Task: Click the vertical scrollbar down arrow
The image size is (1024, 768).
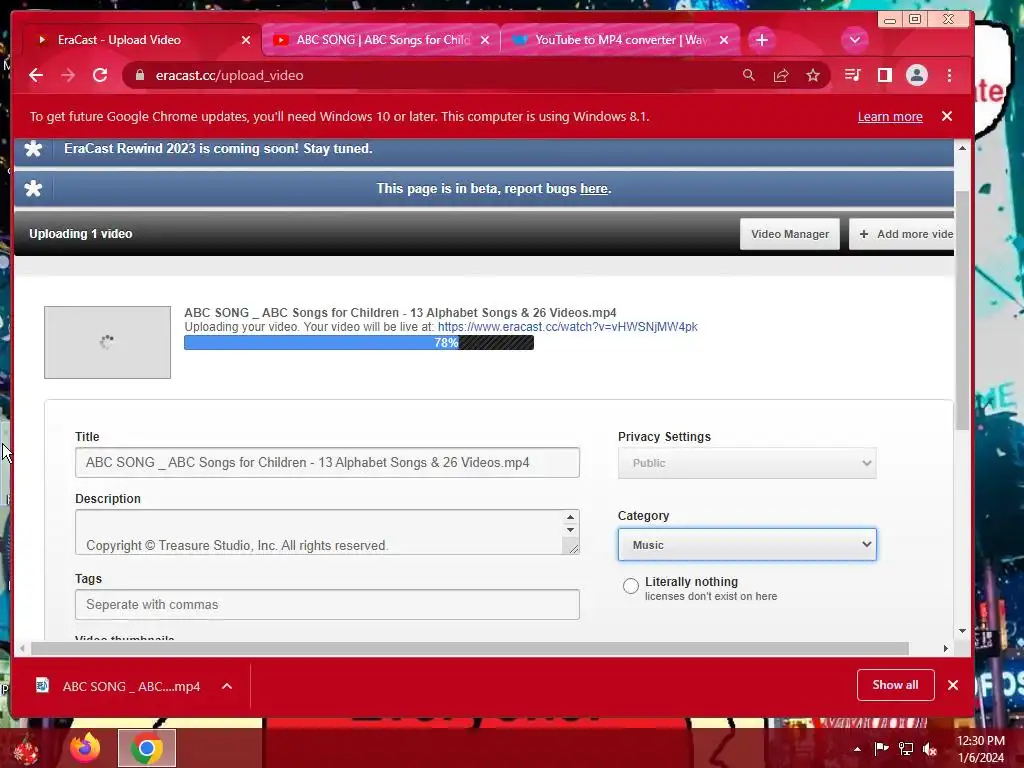Action: (x=962, y=631)
